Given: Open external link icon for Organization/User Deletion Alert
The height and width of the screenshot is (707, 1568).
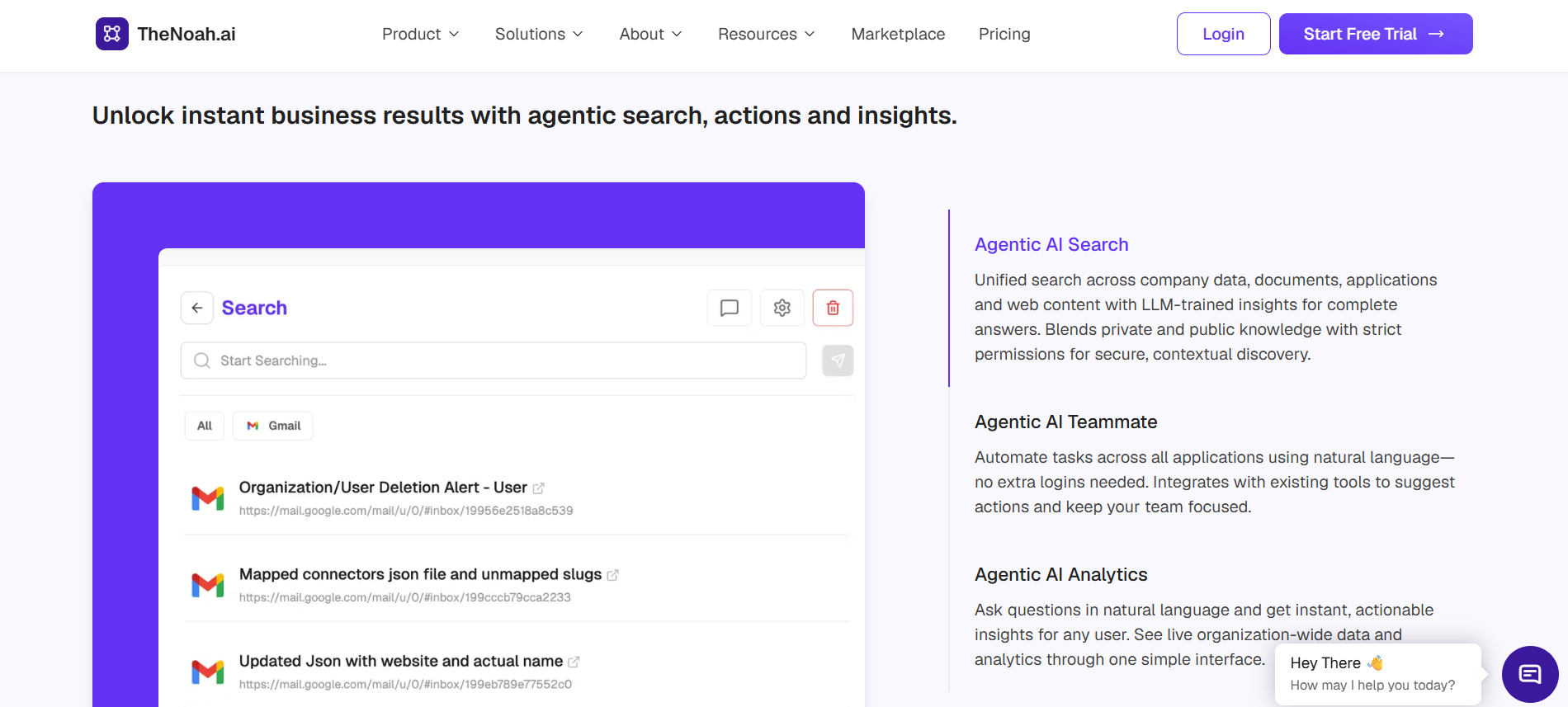Looking at the screenshot, I should point(539,488).
